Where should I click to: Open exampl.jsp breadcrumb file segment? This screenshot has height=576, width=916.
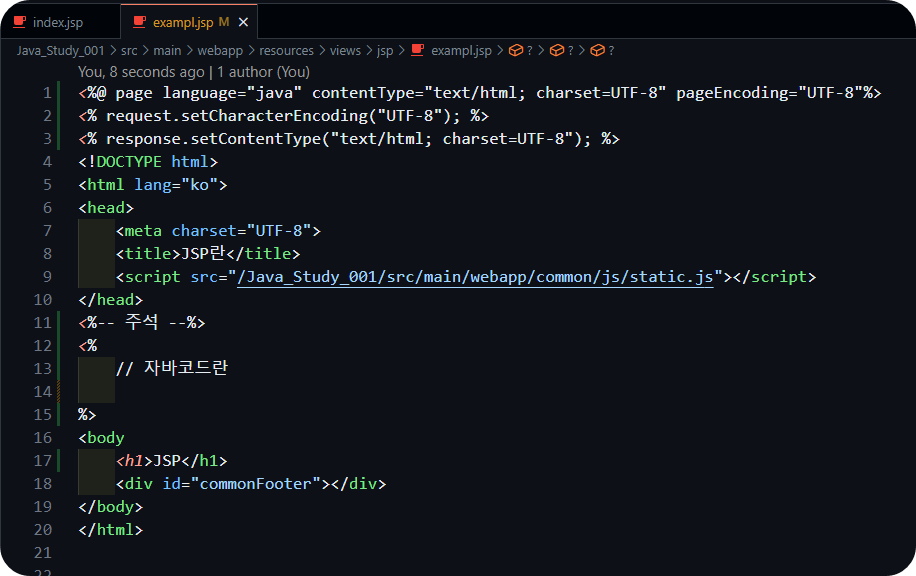pos(461,51)
